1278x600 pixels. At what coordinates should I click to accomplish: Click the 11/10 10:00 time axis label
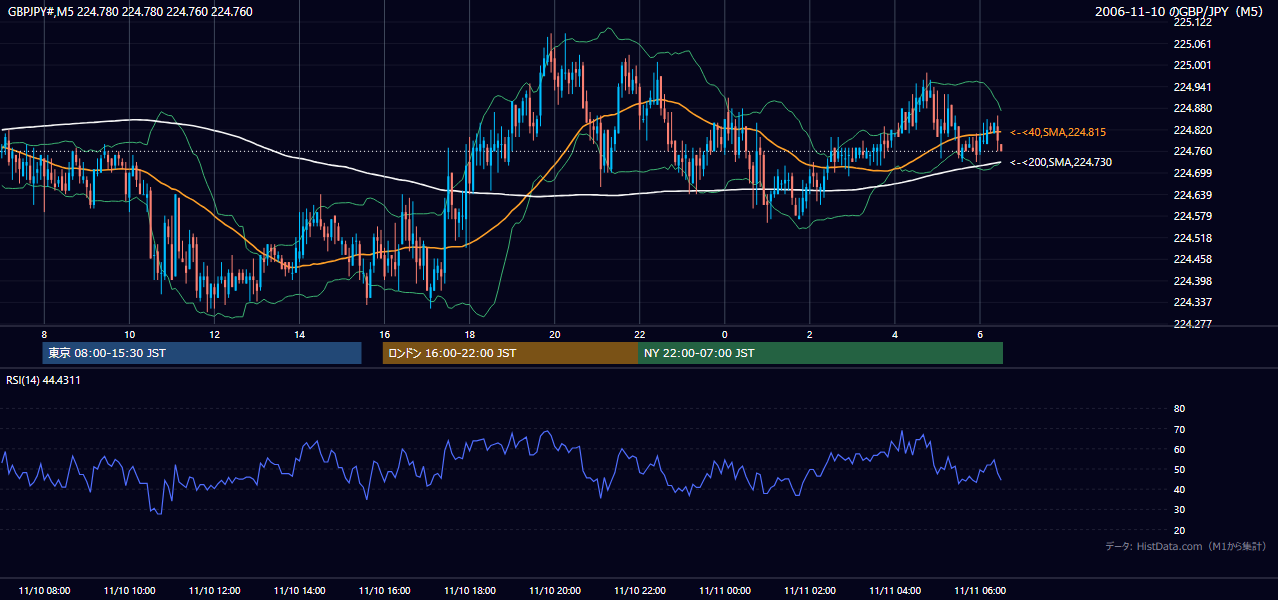click(129, 591)
